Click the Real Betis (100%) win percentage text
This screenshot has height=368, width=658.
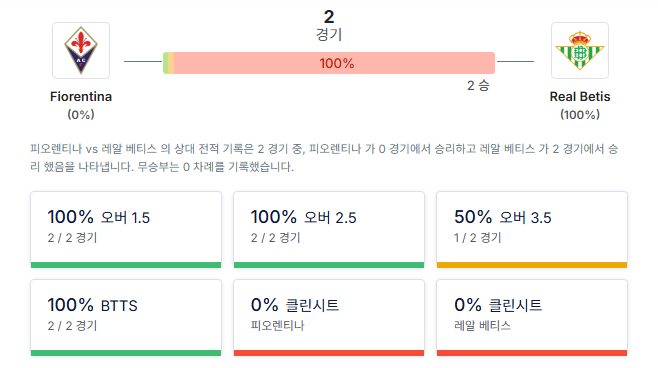[580, 115]
